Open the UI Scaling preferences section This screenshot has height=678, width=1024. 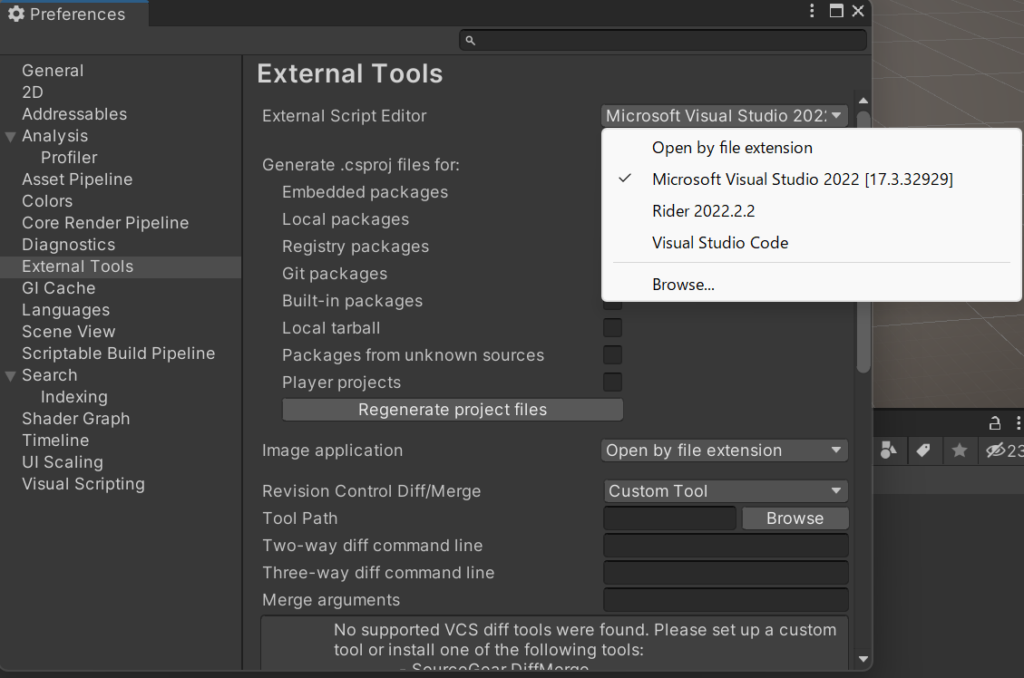point(63,462)
